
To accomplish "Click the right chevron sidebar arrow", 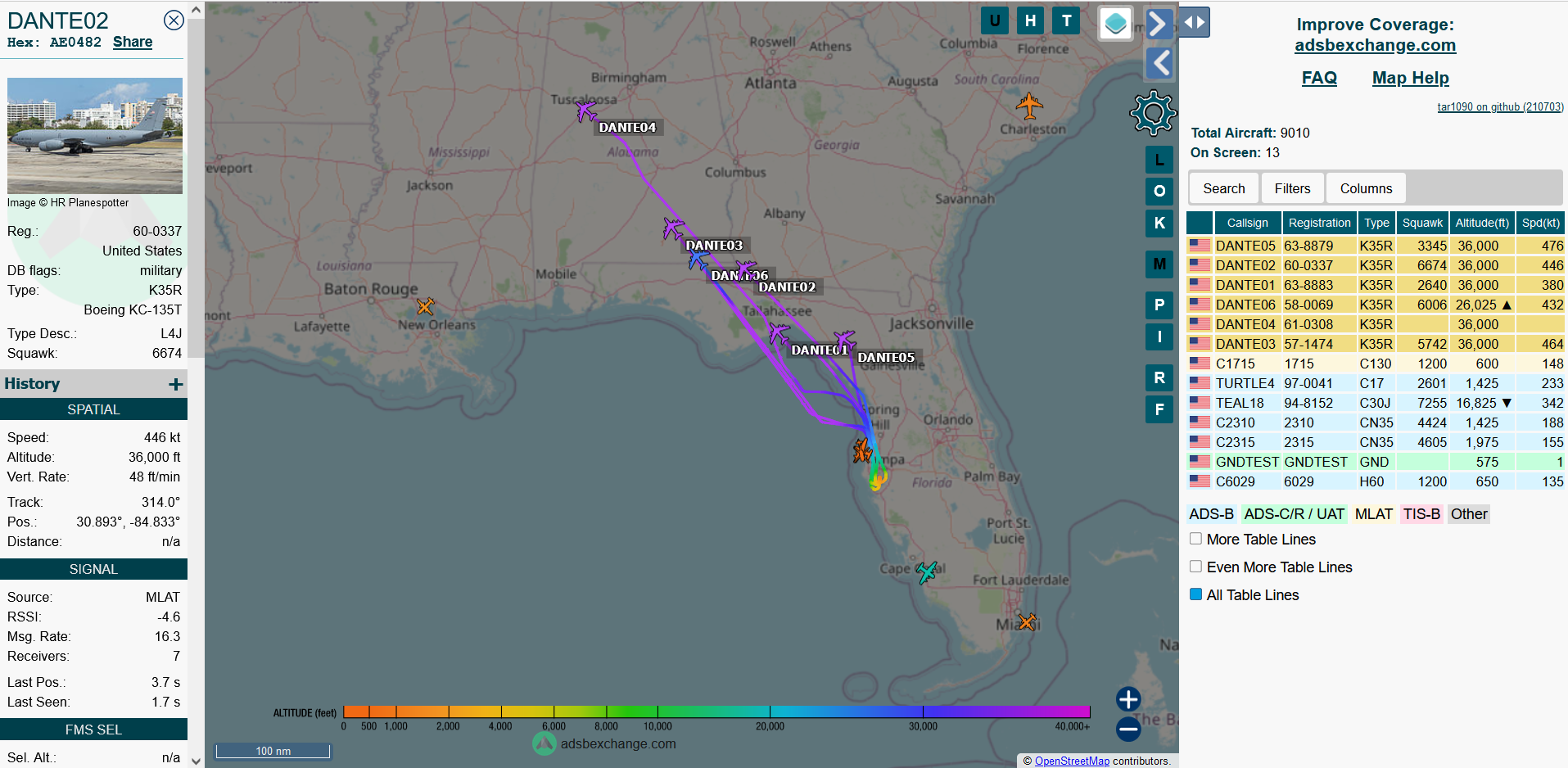I will click(x=1159, y=23).
